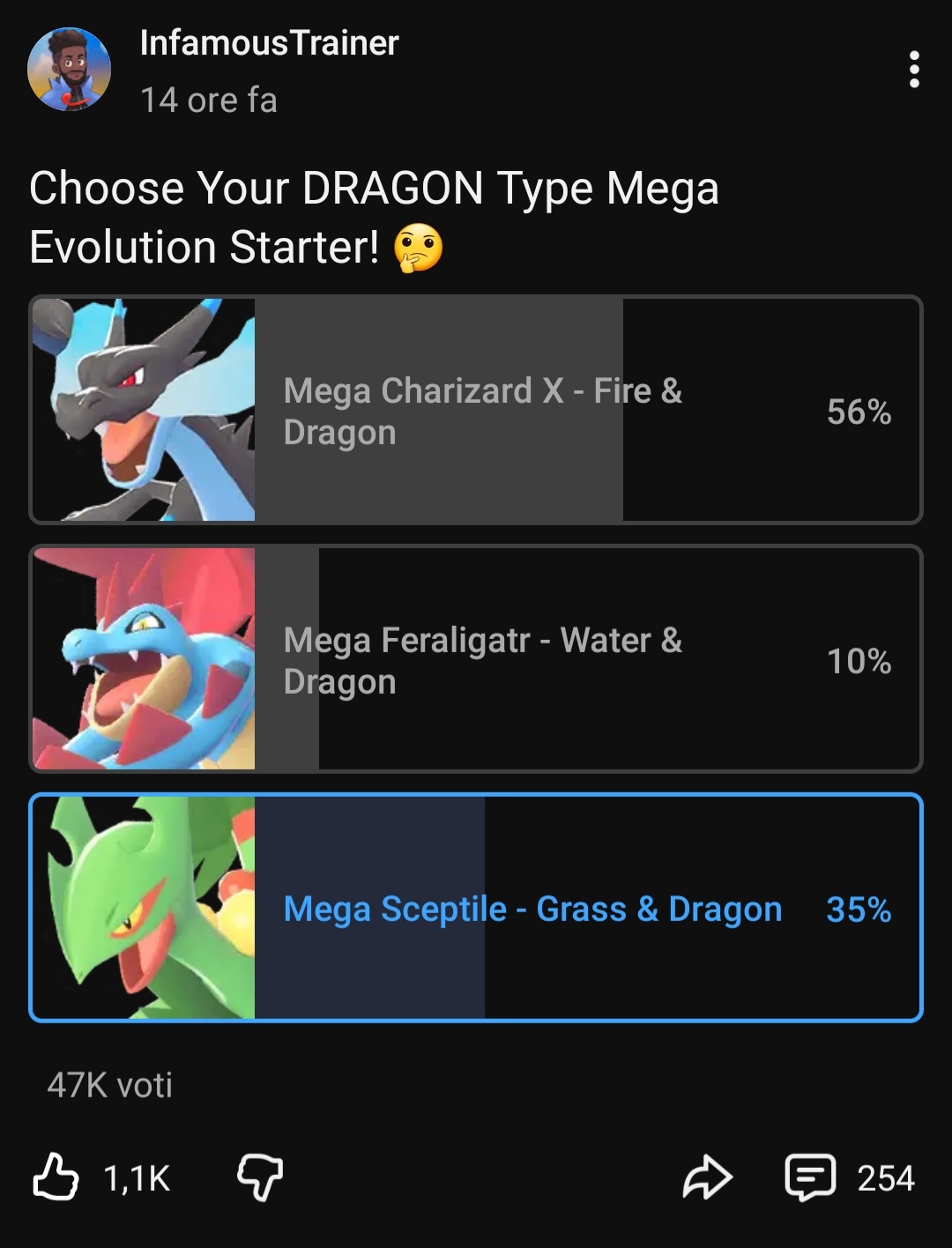
Task: Open the InfamousTrainer channel name
Action: pos(269,43)
